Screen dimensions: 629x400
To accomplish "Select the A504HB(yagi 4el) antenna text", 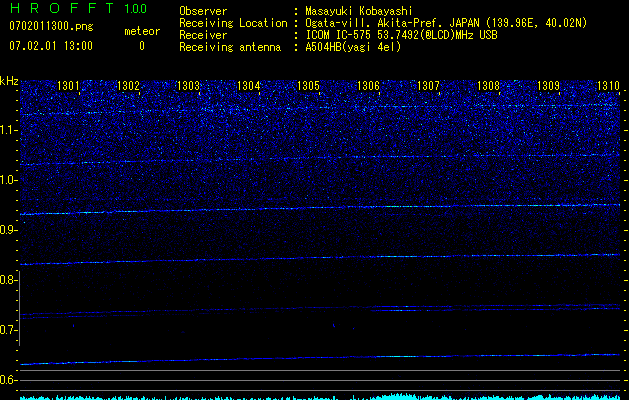I will (x=353, y=47).
